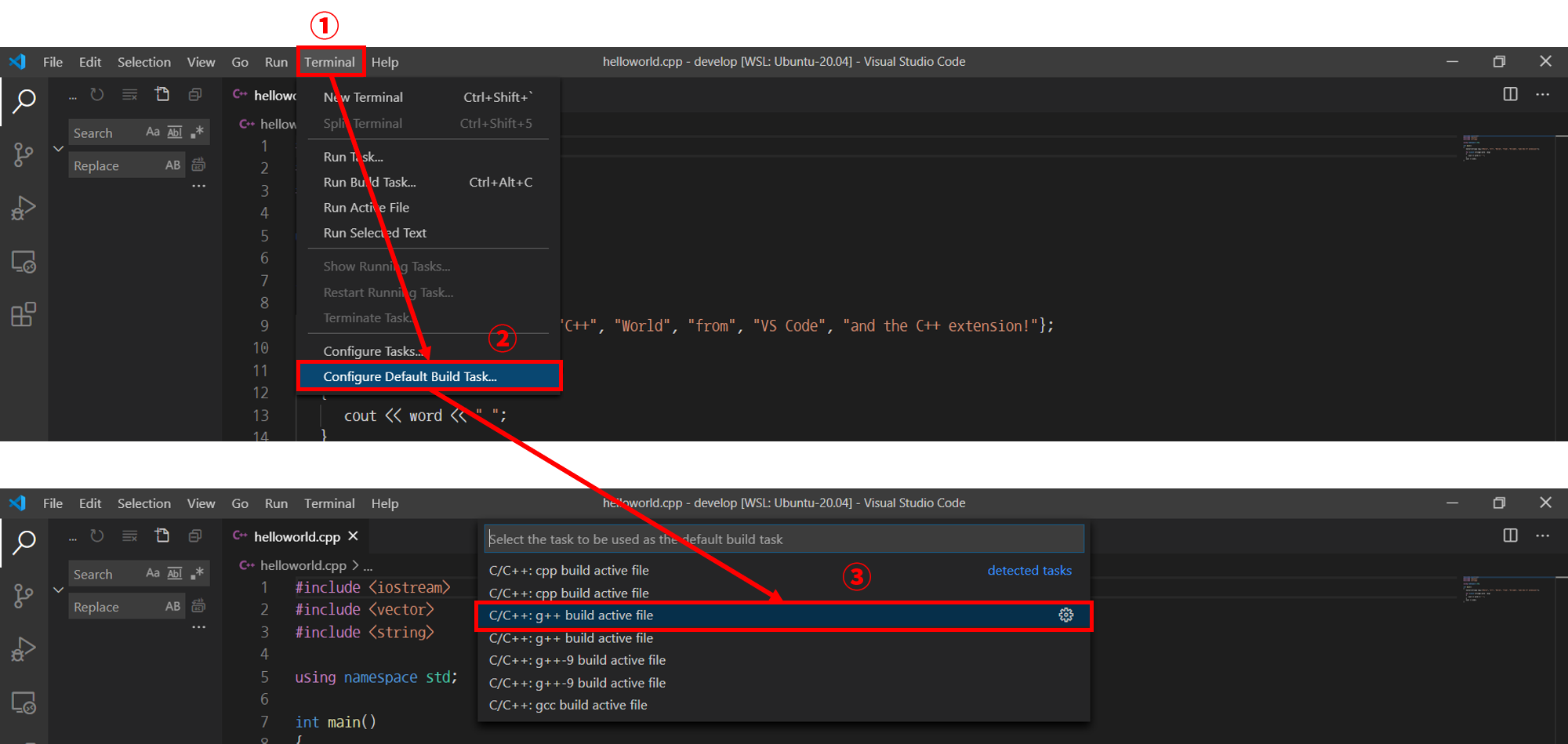Refresh search results in the window showing the task picker
This screenshot has height=744, width=1568.
click(97, 536)
